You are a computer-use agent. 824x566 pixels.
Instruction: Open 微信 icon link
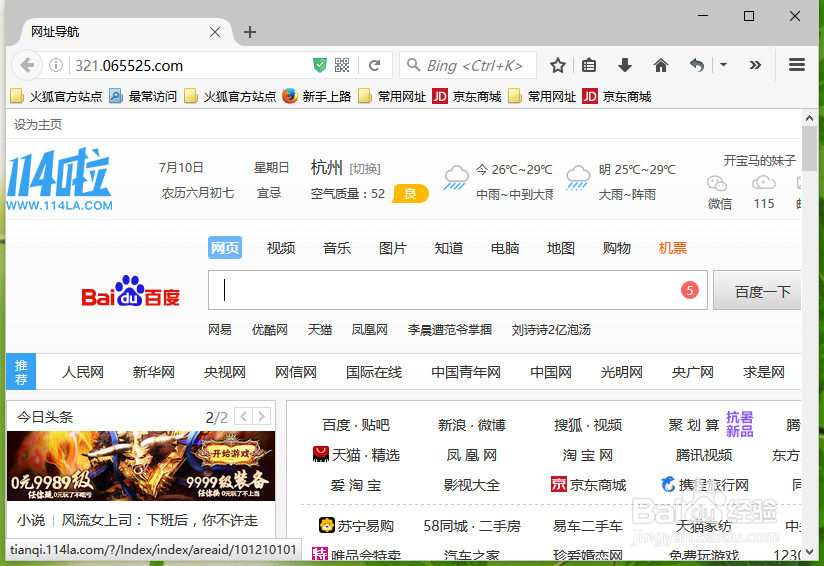[x=719, y=193]
